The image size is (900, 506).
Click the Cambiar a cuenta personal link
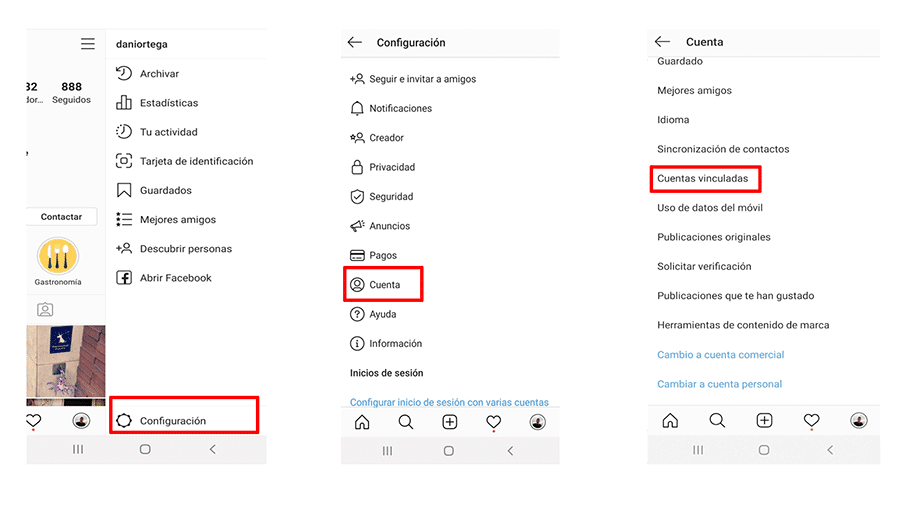pyautogui.click(x=719, y=384)
